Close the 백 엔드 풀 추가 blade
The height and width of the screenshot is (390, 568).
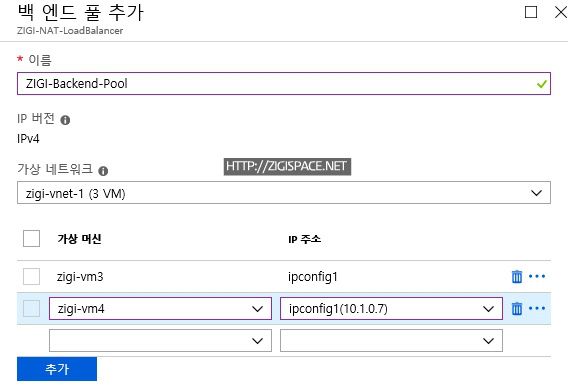coord(561,12)
